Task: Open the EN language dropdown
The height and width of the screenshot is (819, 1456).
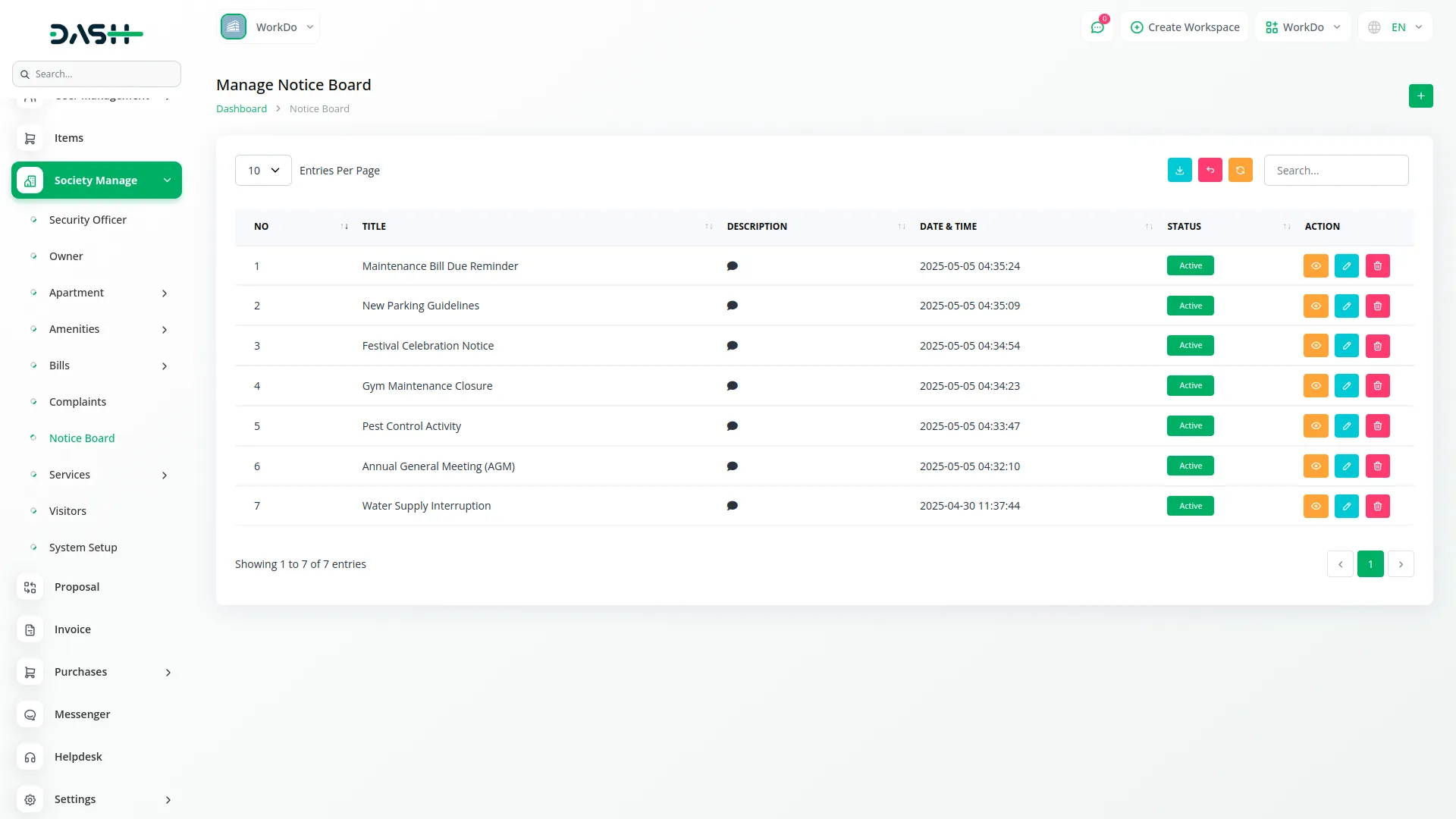Action: (1396, 27)
